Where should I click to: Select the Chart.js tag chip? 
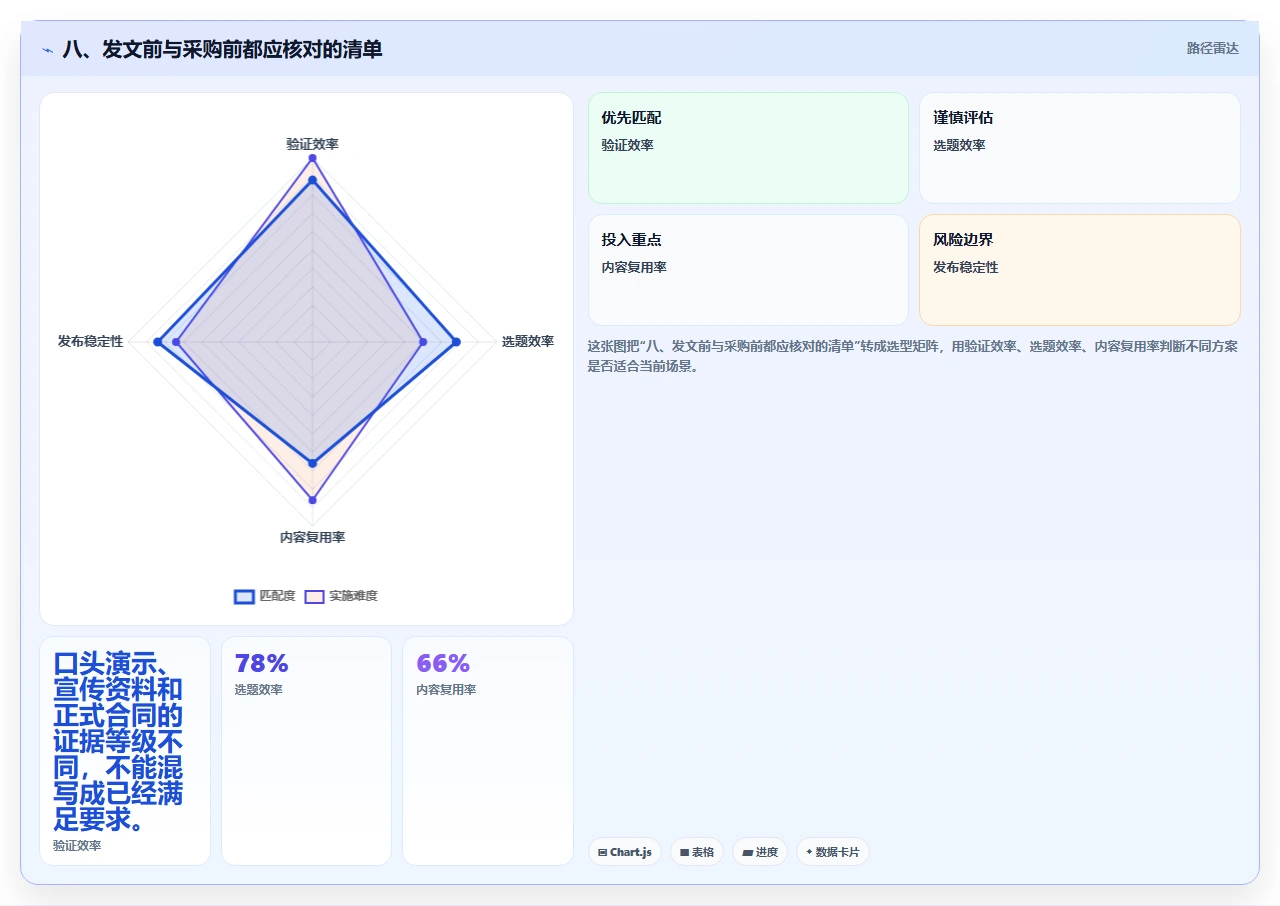tap(625, 852)
